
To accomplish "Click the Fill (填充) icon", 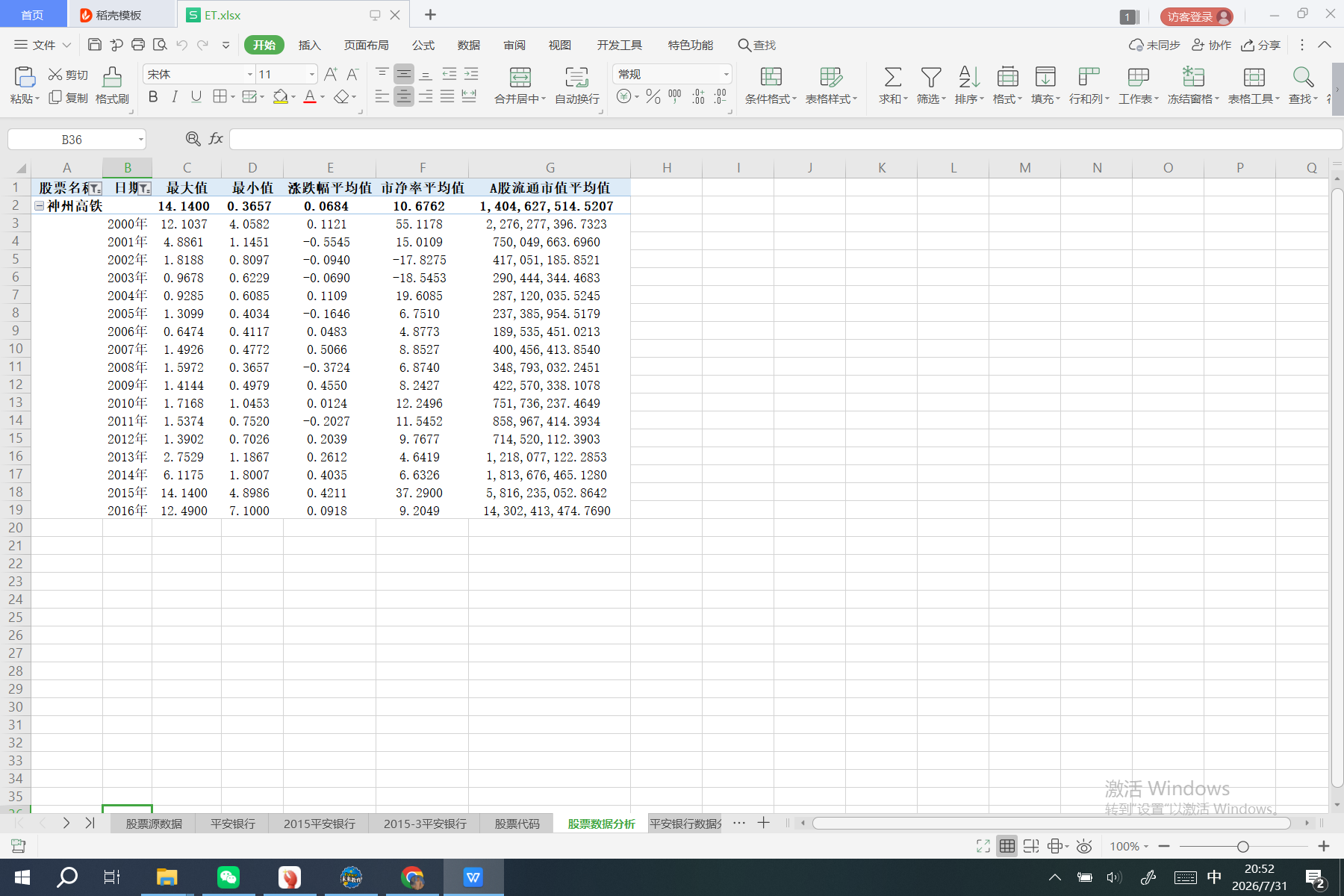I will tap(1045, 77).
